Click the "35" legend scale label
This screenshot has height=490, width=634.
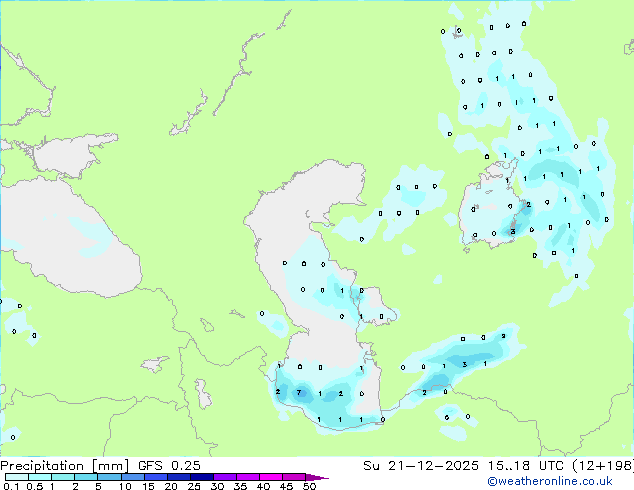(241, 486)
